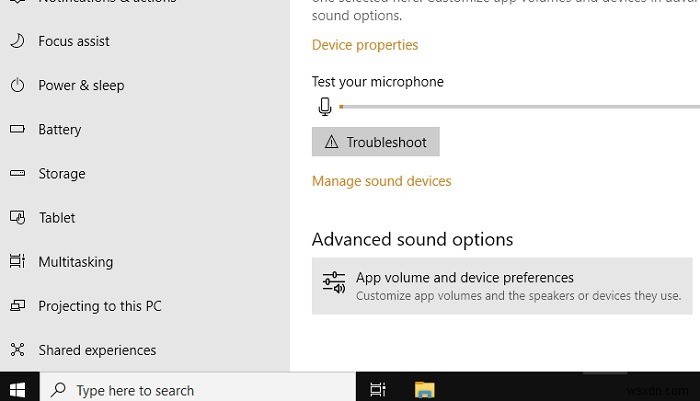Click the Multitasking icon
Viewport: 700px width, 401px height.
click(17, 261)
